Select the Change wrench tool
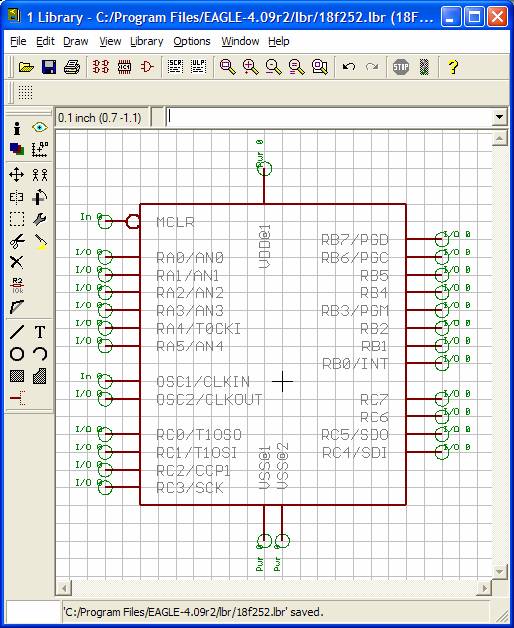The image size is (514, 628). click(40, 219)
